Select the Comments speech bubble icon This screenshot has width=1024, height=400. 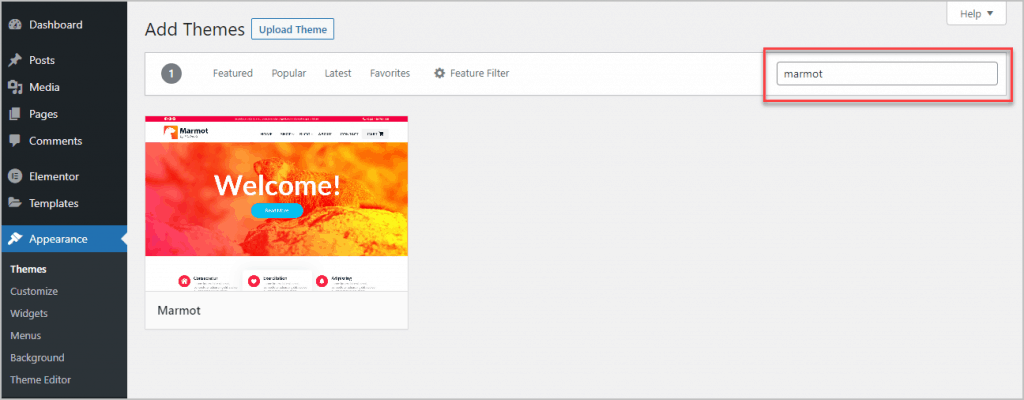tap(15, 142)
